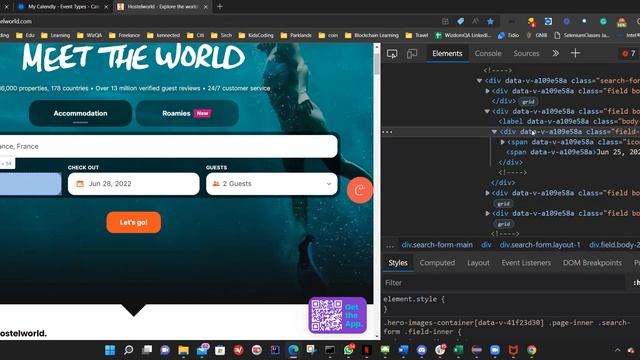
Task: Expand the third field div node arrow
Action: tap(487, 193)
